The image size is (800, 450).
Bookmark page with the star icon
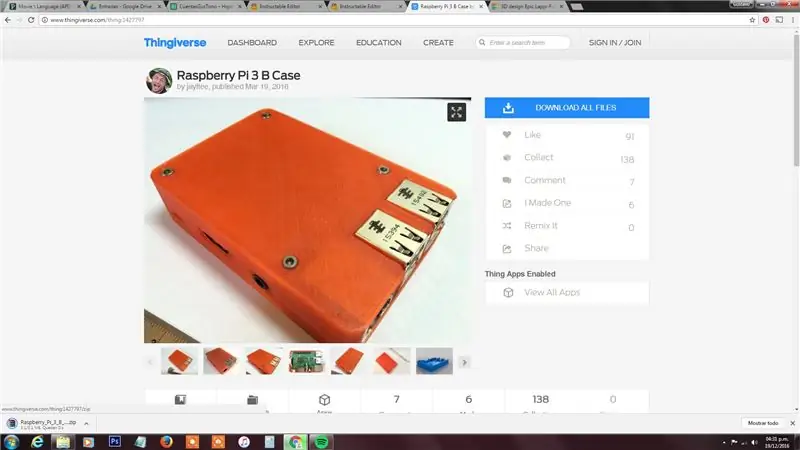point(752,20)
